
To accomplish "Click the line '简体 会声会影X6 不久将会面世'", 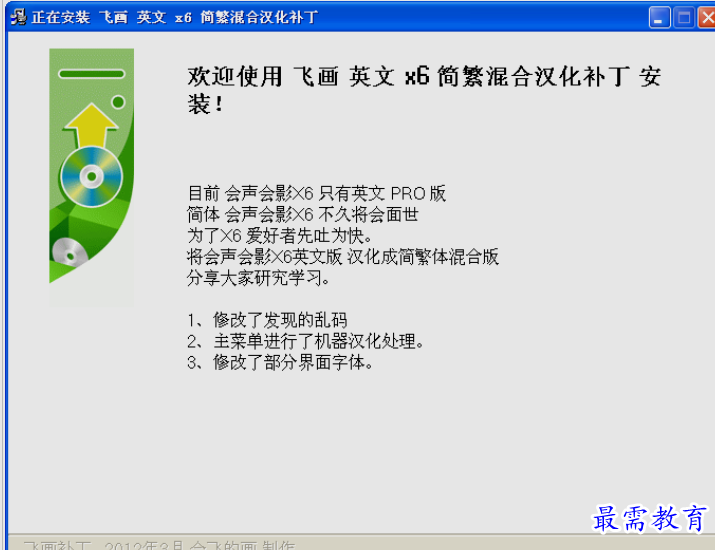I will [302, 214].
